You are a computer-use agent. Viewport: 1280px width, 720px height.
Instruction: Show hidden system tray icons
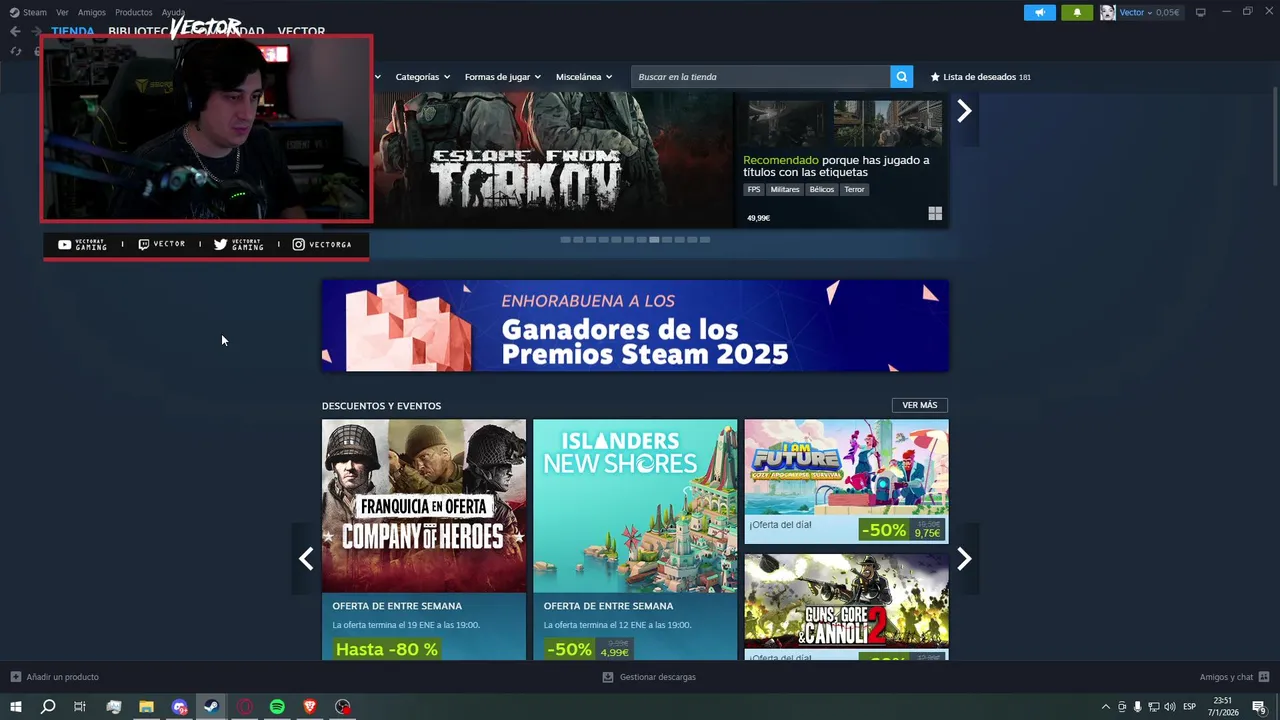point(1105,707)
